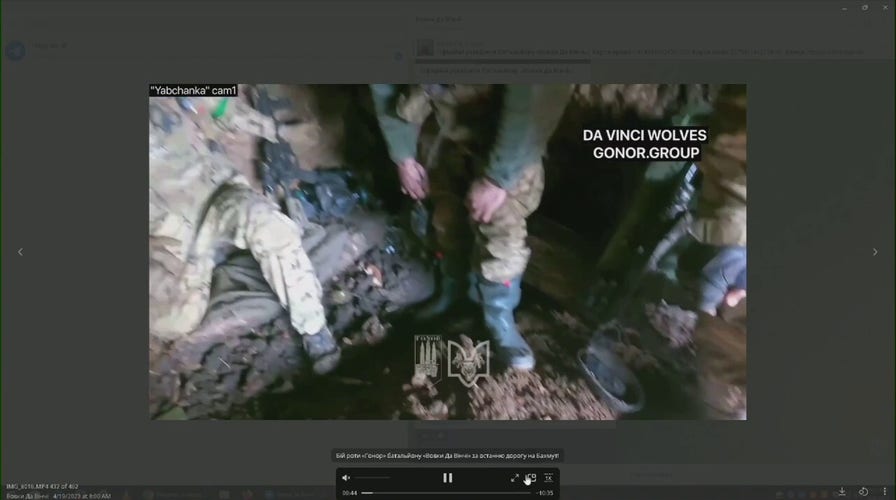The height and width of the screenshot is (500, 896).
Task: Go to the next media with the right arrow
Action: (875, 251)
